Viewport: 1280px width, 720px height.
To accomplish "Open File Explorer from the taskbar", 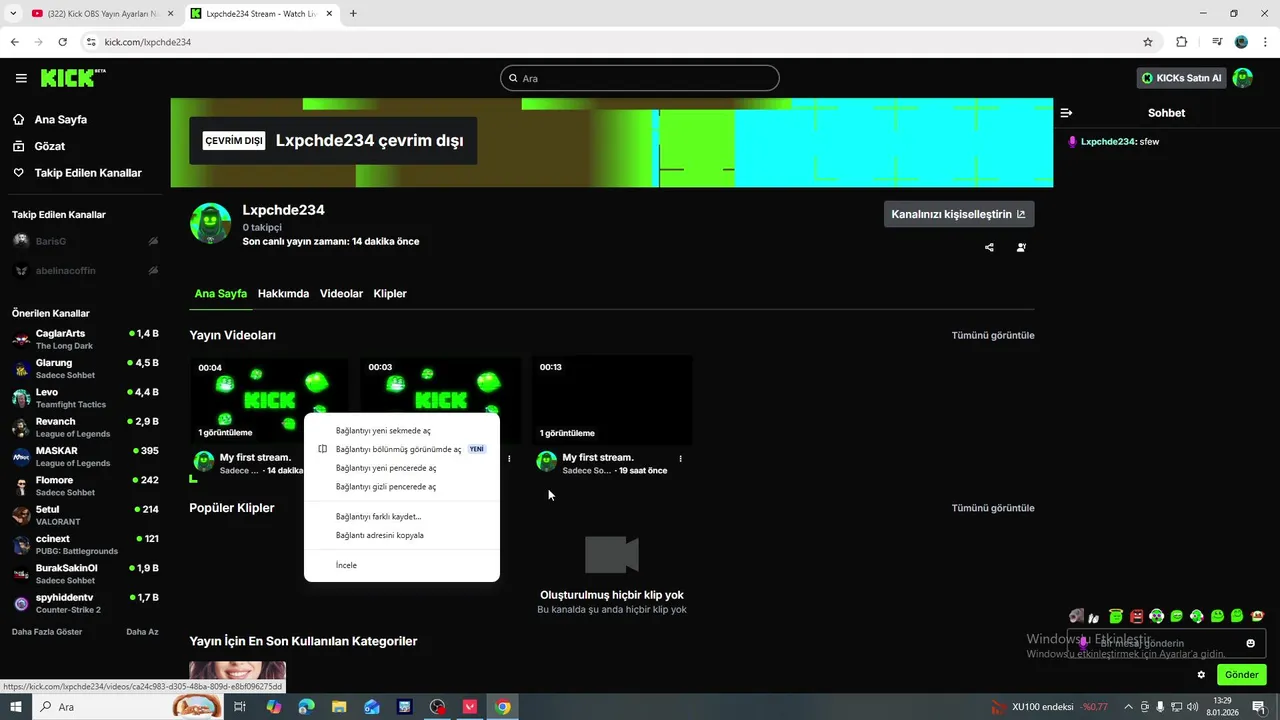I will click(x=339, y=707).
